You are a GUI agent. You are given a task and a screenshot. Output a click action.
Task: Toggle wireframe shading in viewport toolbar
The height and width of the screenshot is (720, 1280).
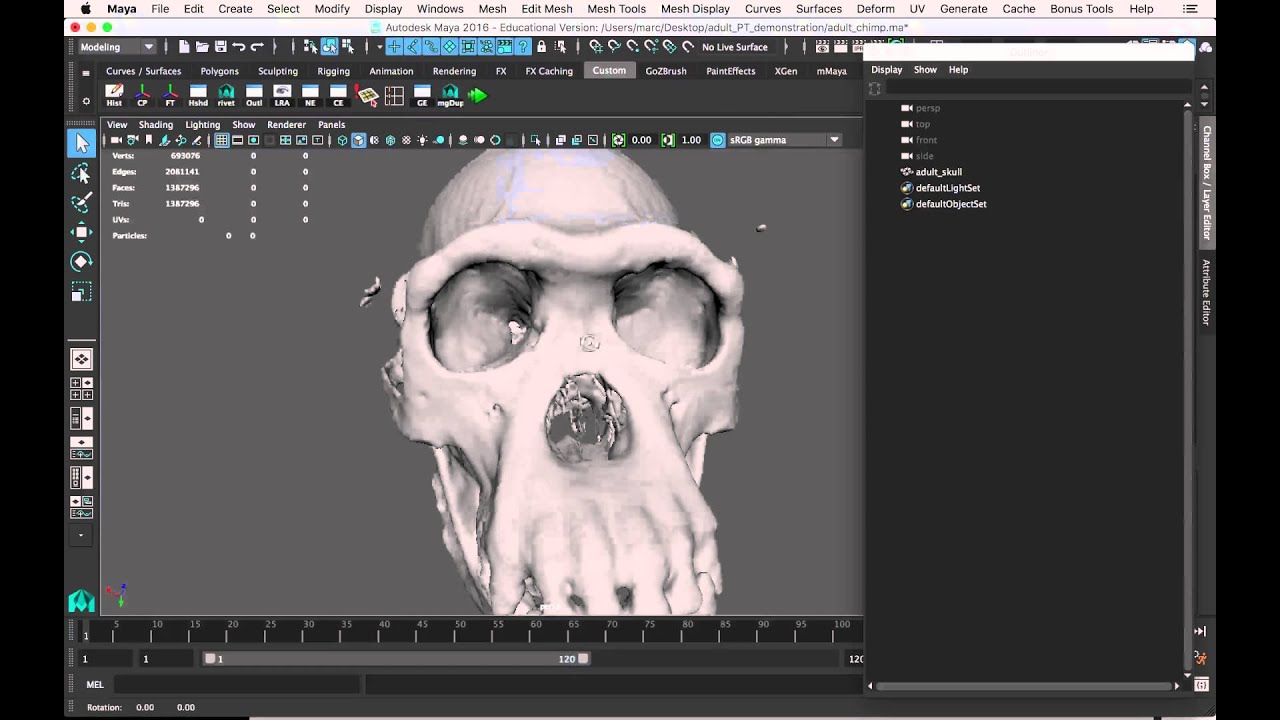coord(342,140)
